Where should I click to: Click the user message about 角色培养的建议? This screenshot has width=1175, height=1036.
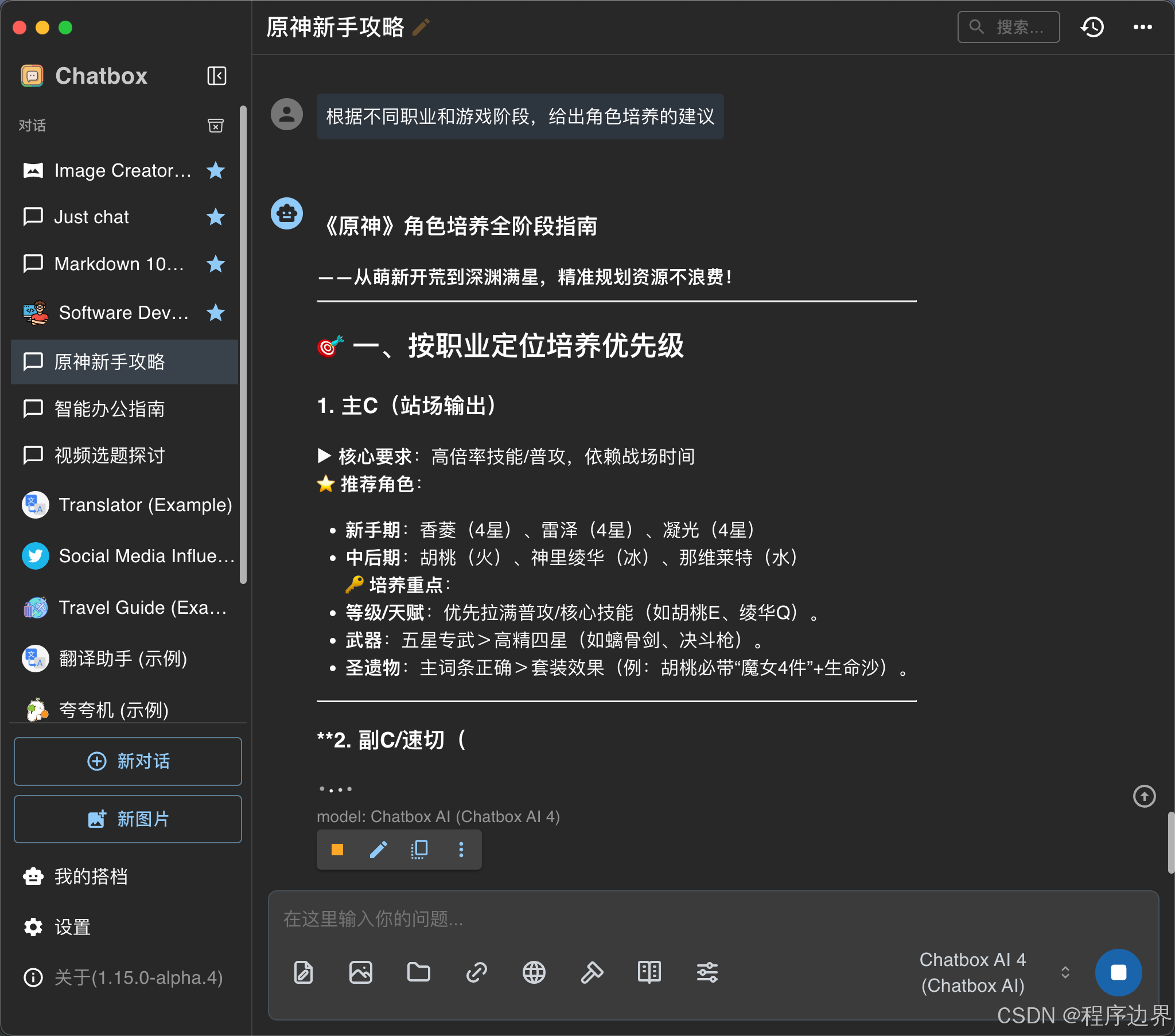pyautogui.click(x=520, y=116)
